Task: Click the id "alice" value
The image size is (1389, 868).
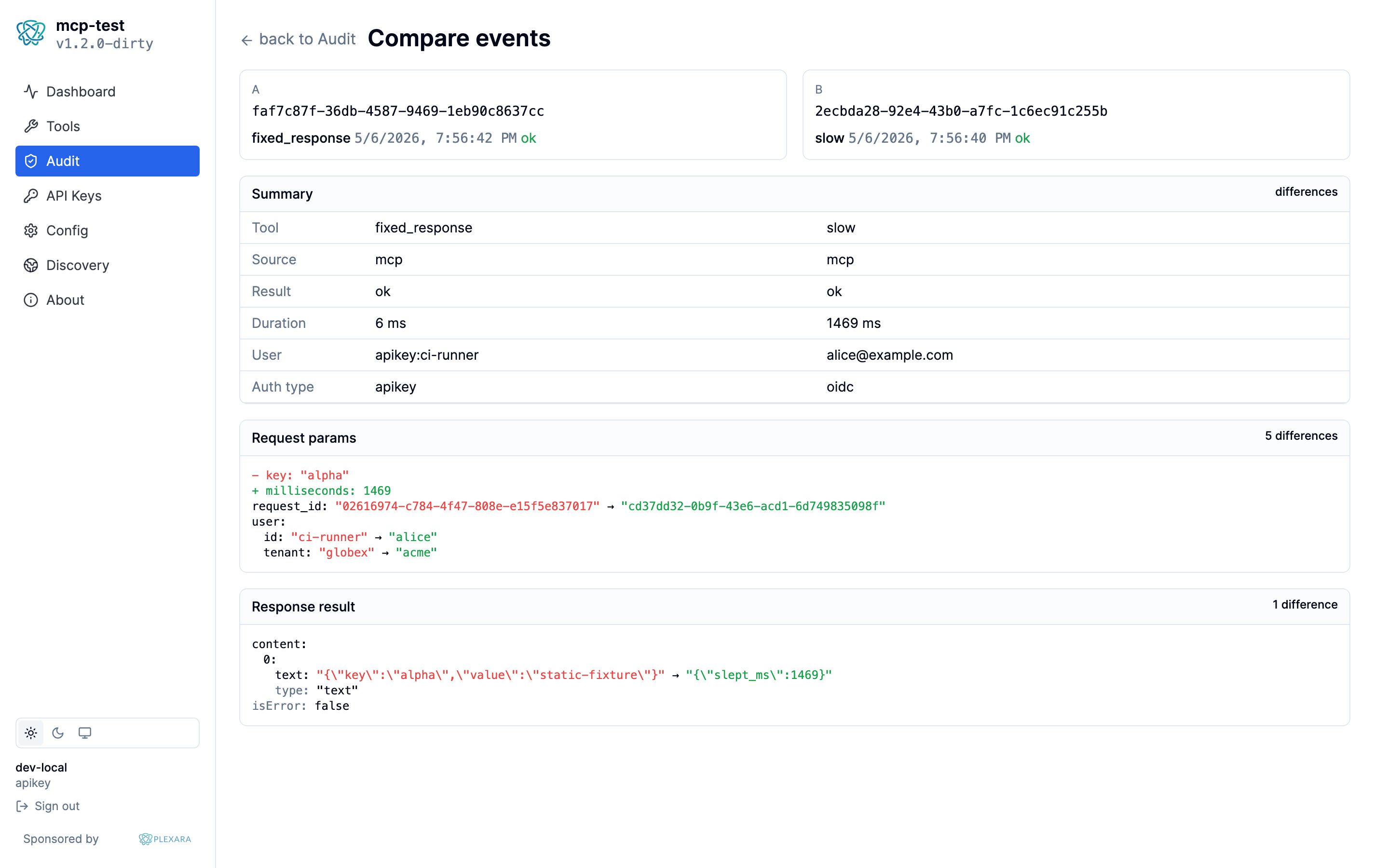Action: coord(413,537)
